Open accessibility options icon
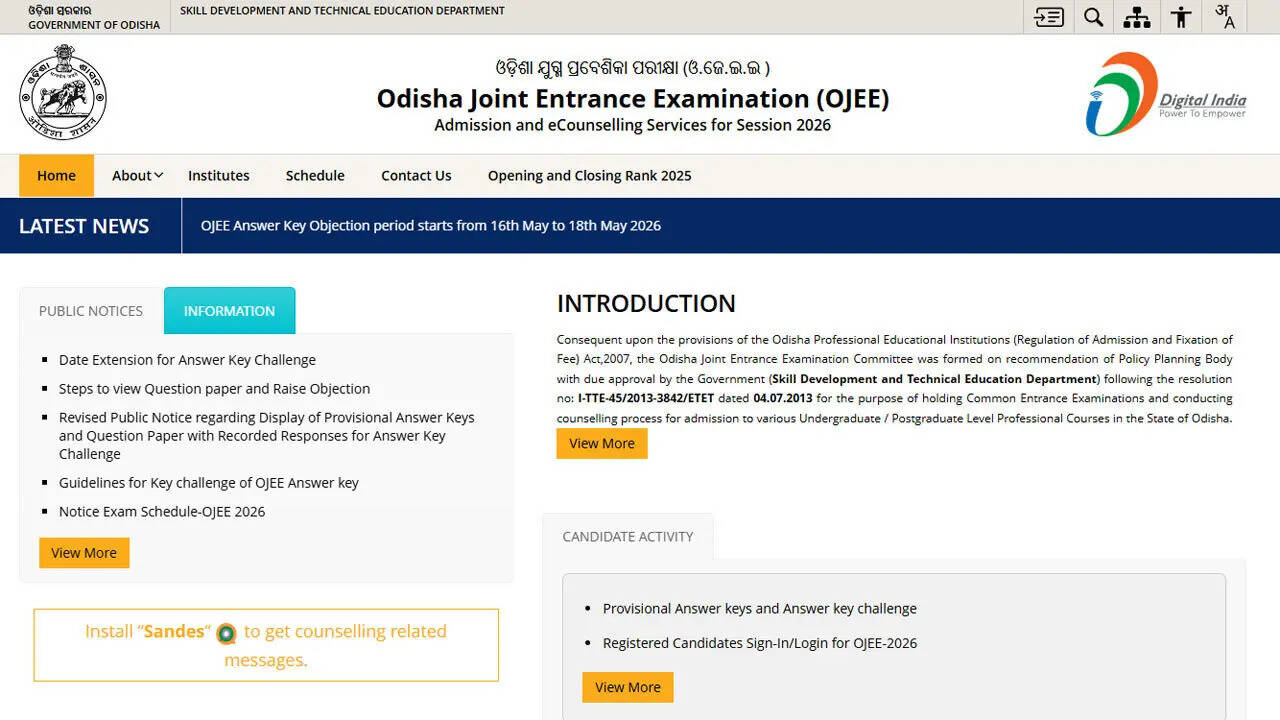The height and width of the screenshot is (720, 1280). tap(1181, 17)
